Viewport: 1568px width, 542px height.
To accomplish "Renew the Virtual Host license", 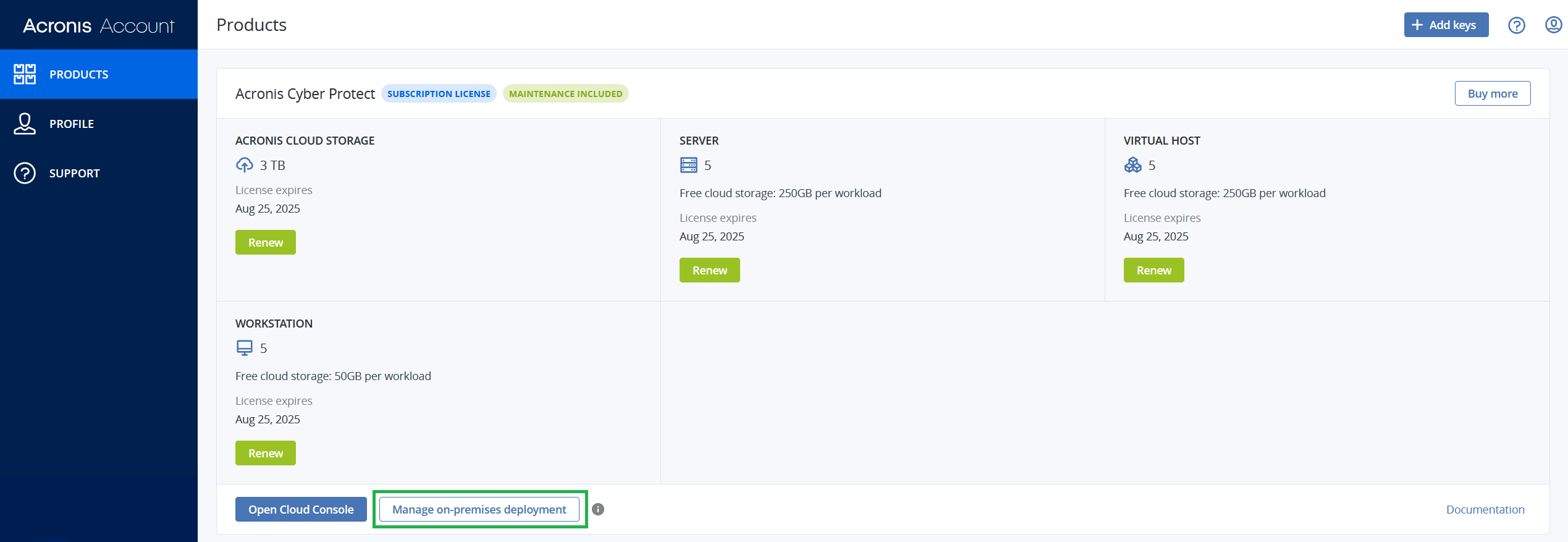I will (x=1153, y=270).
